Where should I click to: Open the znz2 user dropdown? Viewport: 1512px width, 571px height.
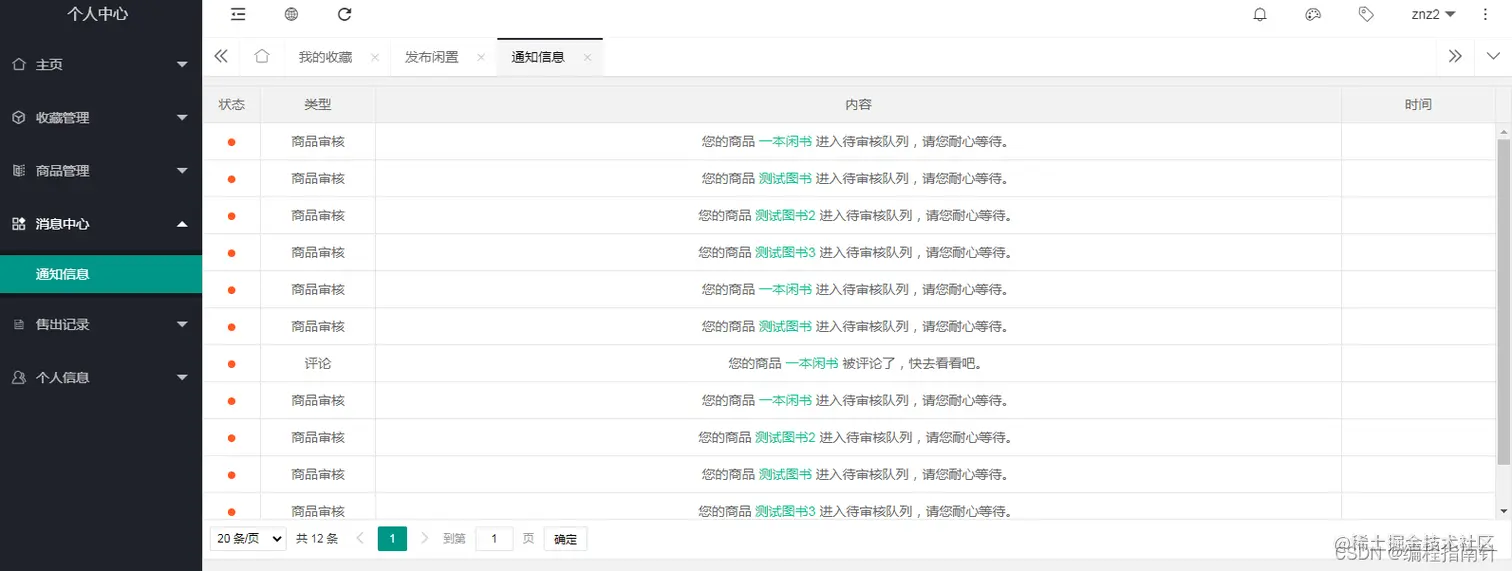click(x=1433, y=14)
